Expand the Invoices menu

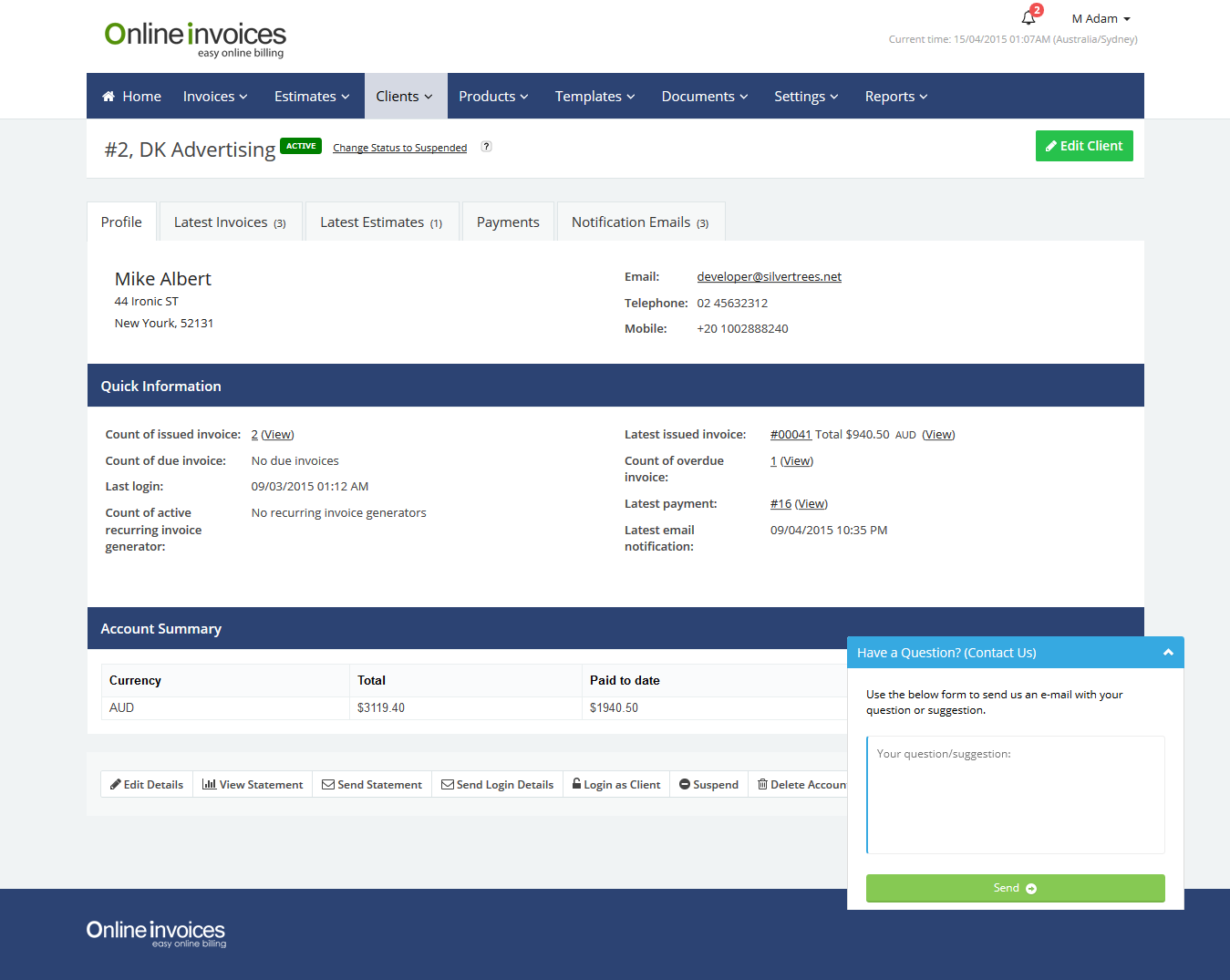point(215,97)
